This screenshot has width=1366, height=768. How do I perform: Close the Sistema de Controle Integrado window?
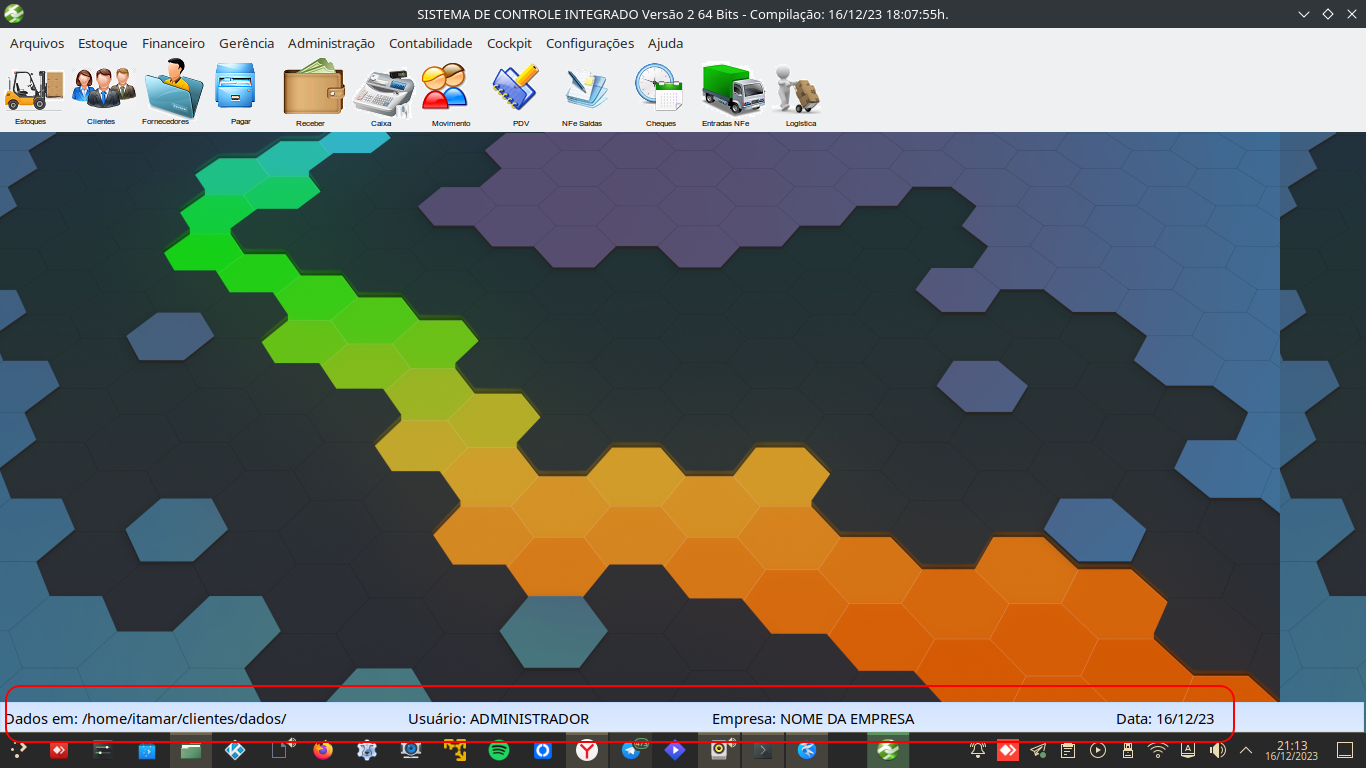pyautogui.click(x=1351, y=14)
